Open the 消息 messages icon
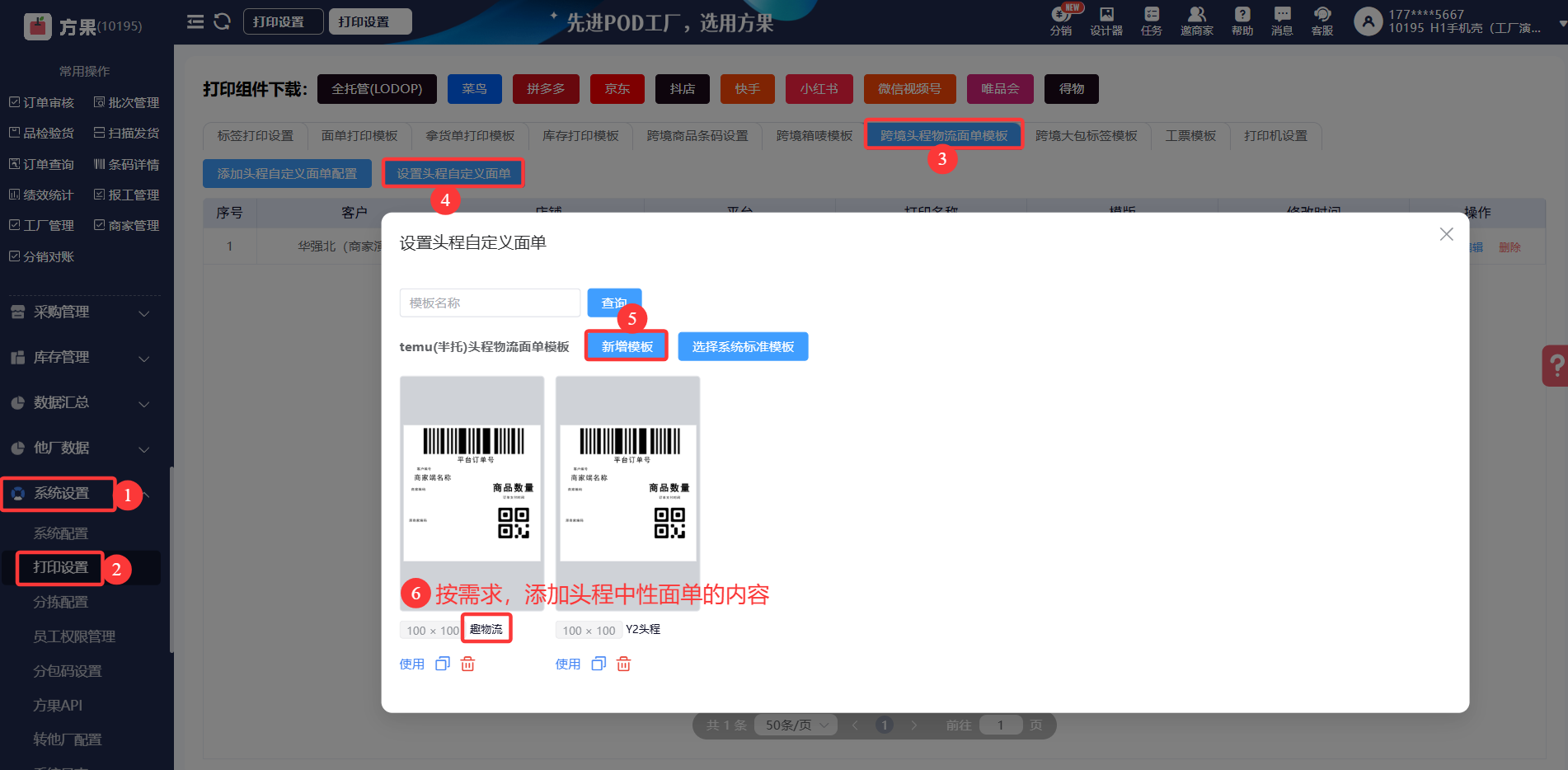1568x770 pixels. (1282, 21)
